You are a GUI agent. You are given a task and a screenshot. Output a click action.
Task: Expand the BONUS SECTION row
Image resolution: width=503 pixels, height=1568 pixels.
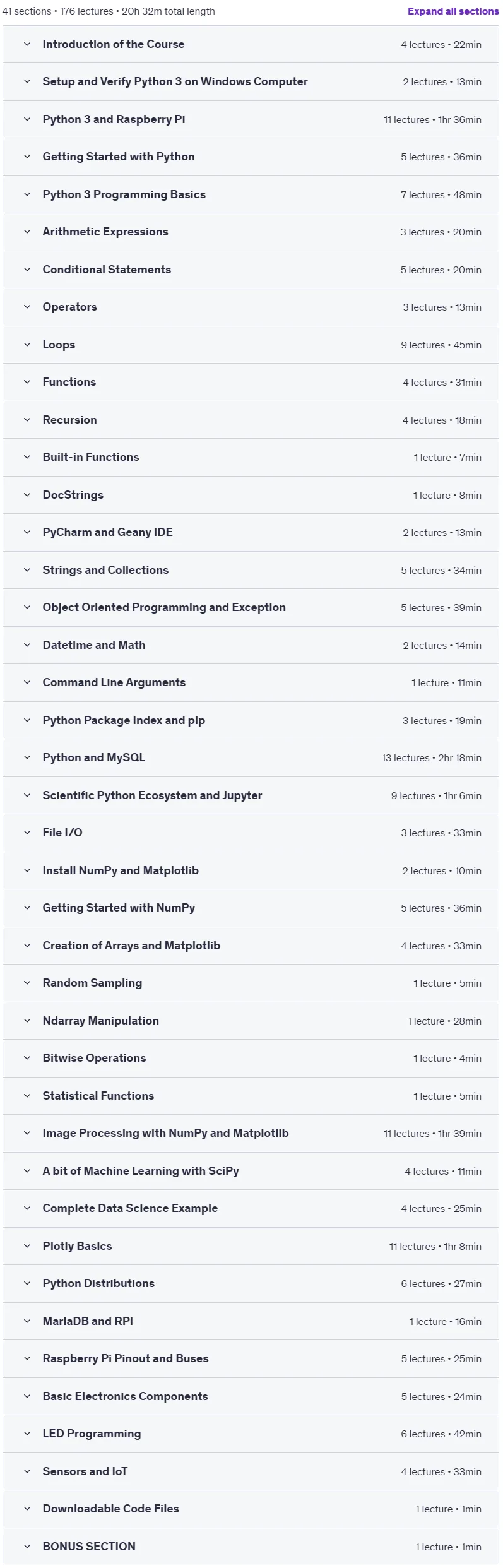click(251, 1547)
